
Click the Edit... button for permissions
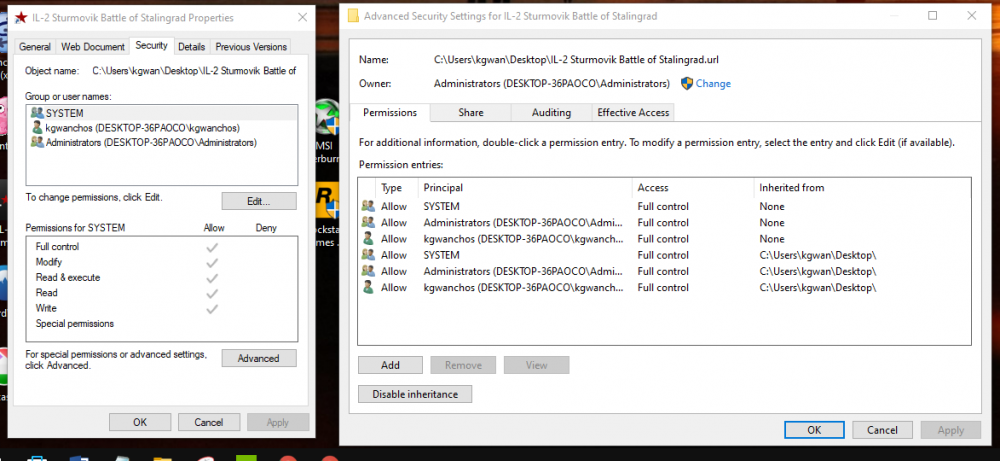point(259,201)
